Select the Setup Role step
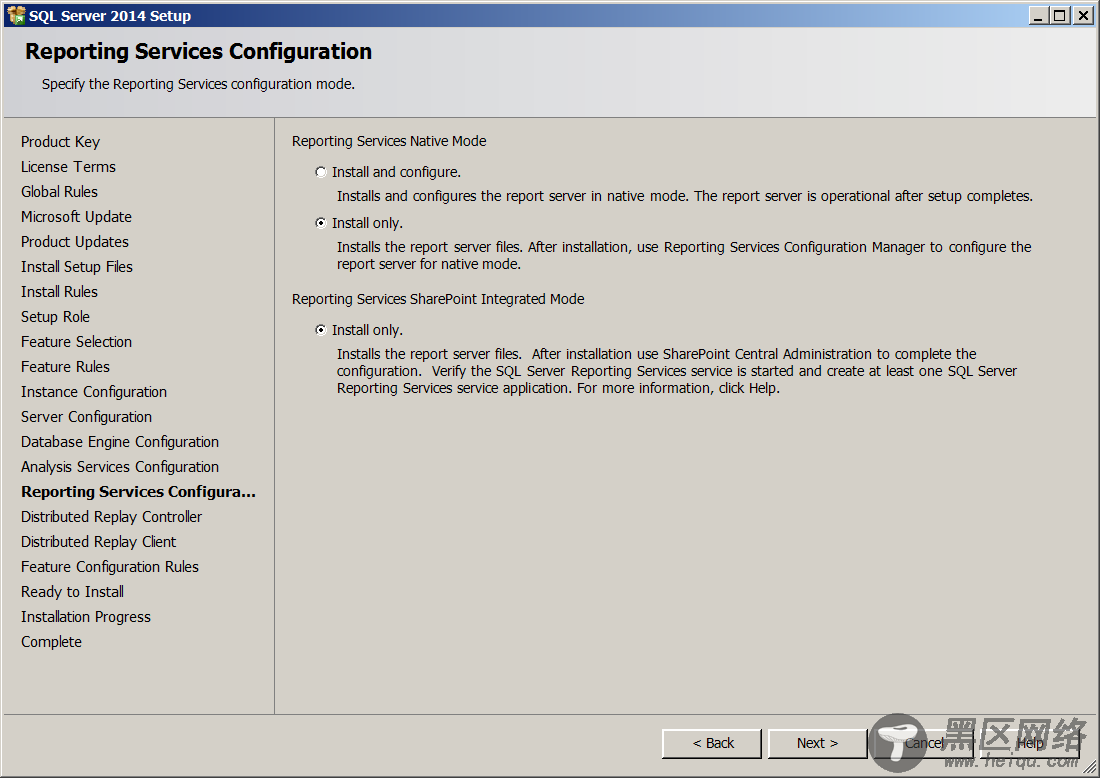The image size is (1100, 778). point(55,317)
